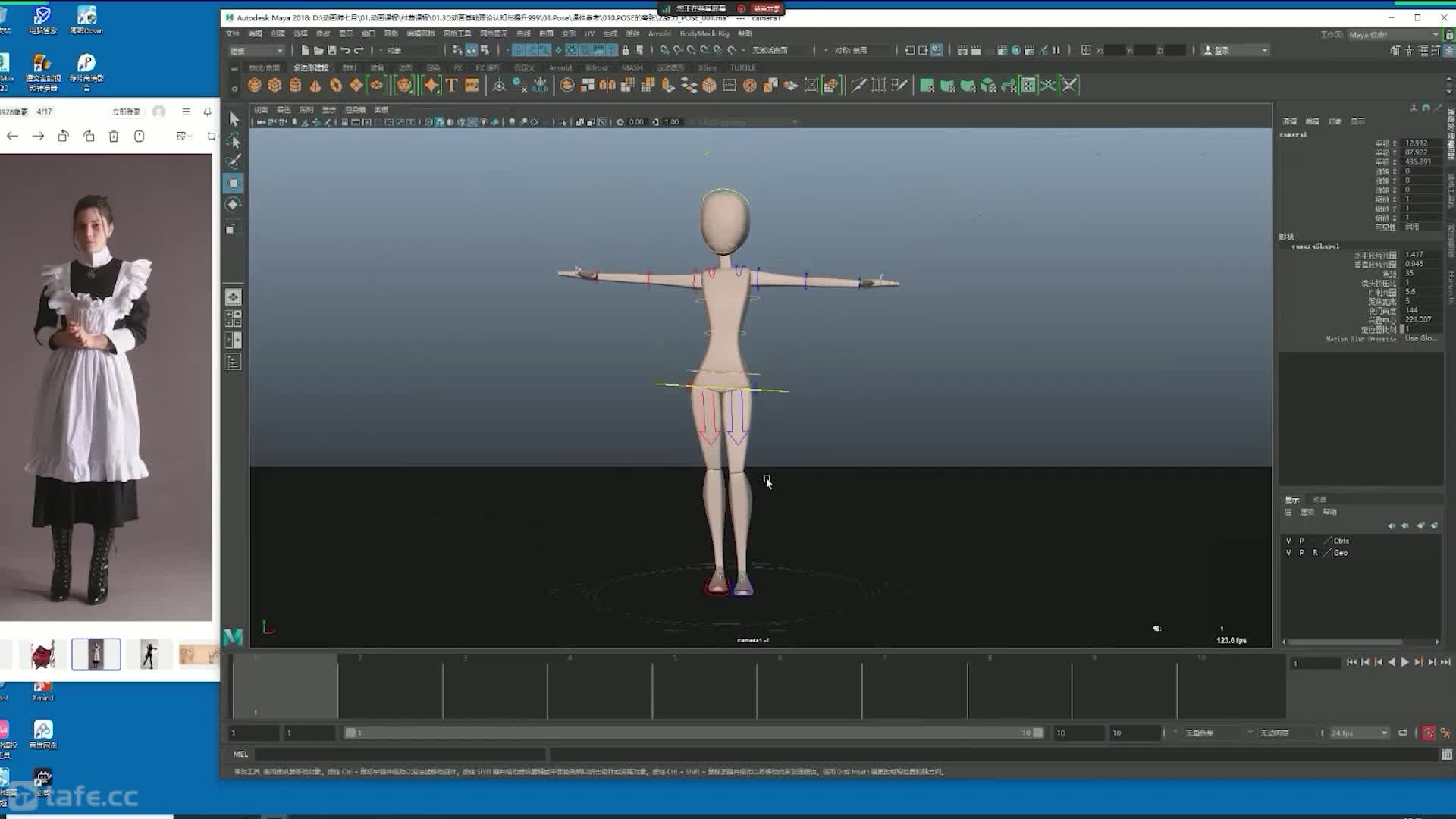Activate the Move tool in toolbox
Viewport: 1456px width, 819px height.
coord(234,183)
